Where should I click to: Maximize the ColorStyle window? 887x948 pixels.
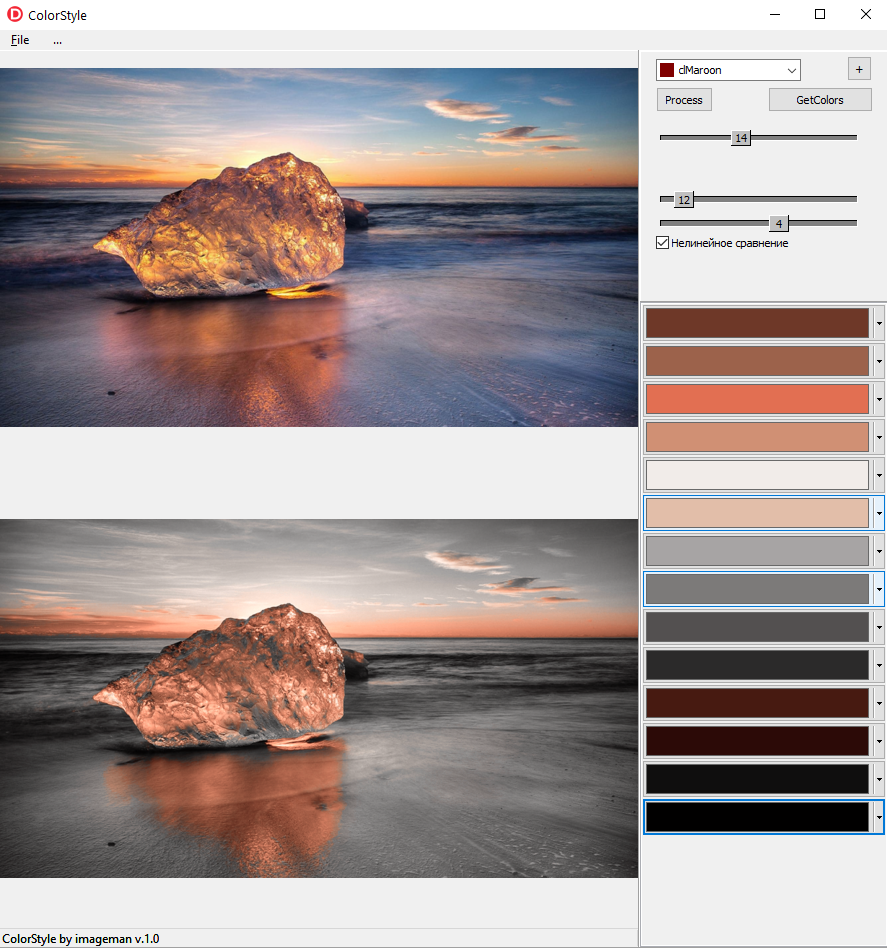pyautogui.click(x=820, y=15)
